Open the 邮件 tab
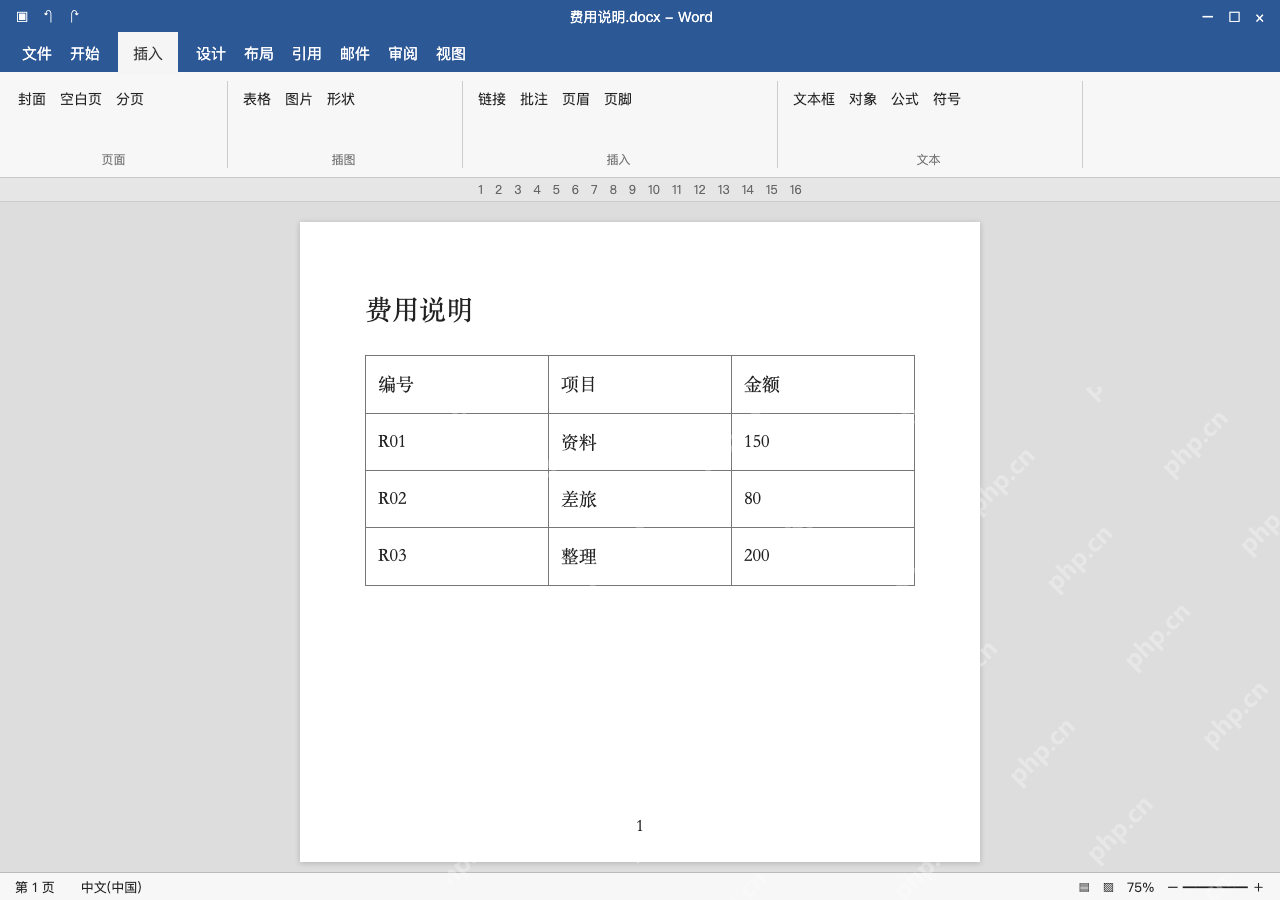Screen dimensions: 1280x900 point(355,54)
